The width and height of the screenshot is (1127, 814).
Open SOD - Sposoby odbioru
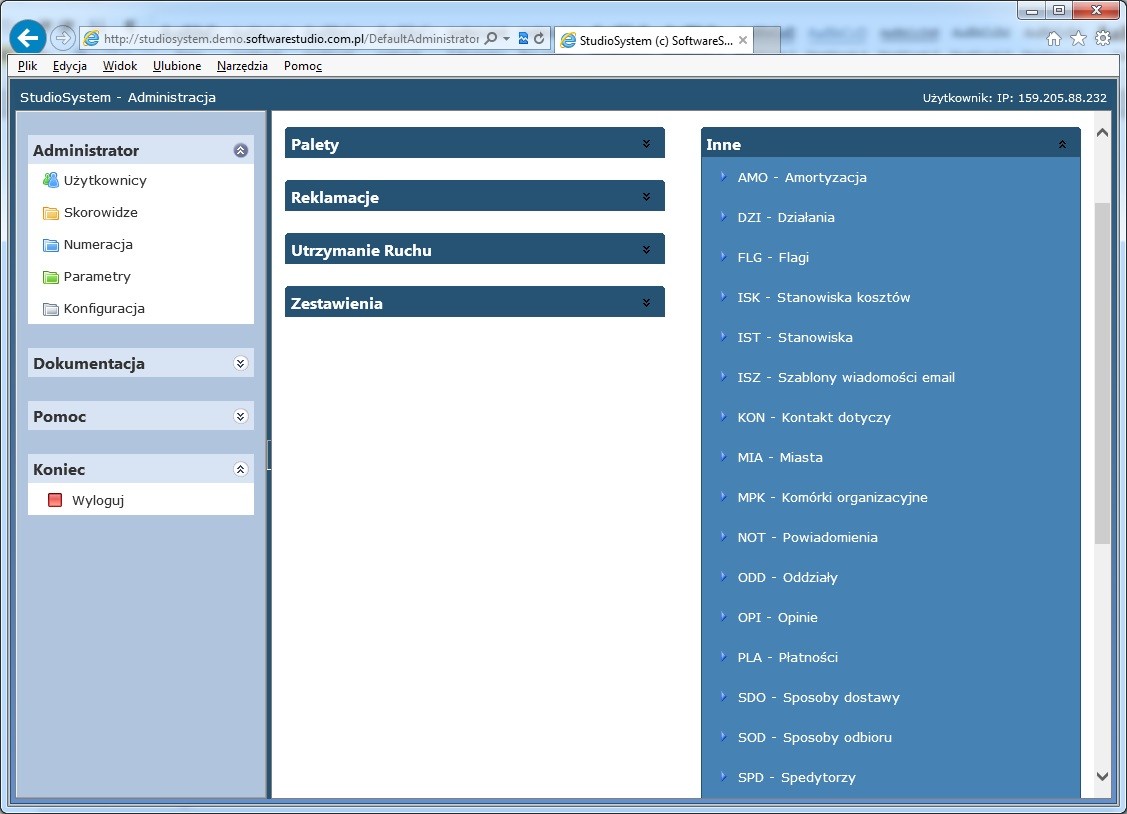point(814,737)
